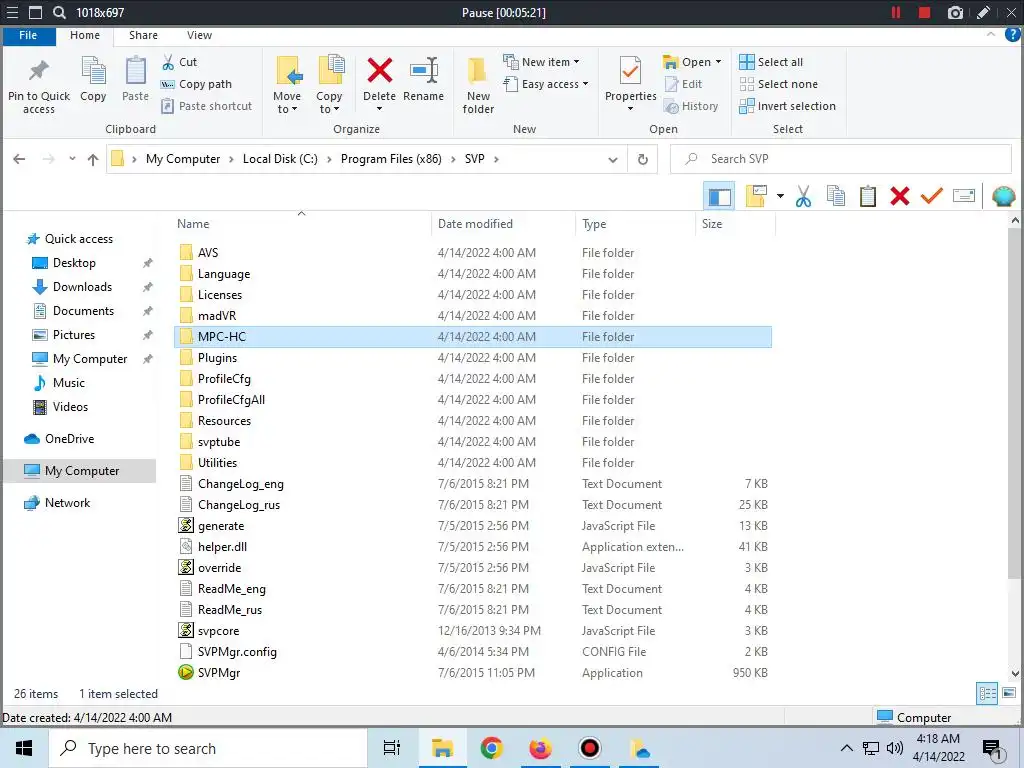The image size is (1024, 768).
Task: Collapse the ribbon with the chevron
Action: (991, 34)
